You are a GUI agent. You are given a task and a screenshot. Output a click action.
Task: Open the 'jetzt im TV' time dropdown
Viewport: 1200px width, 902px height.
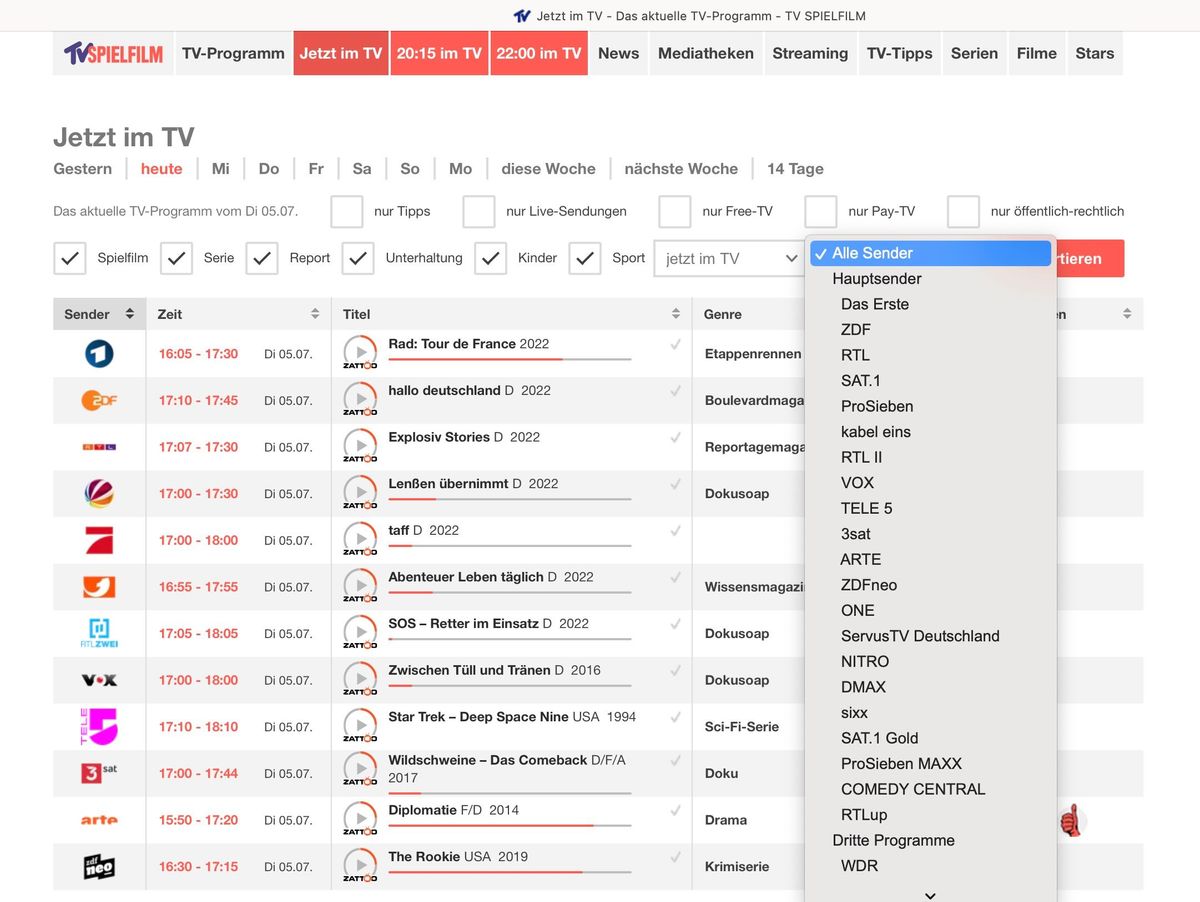pos(729,258)
